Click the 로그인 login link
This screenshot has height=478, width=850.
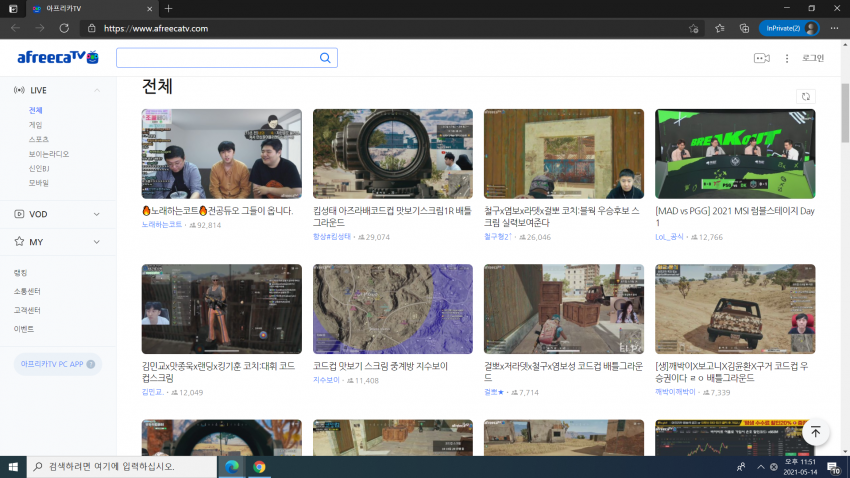point(813,58)
